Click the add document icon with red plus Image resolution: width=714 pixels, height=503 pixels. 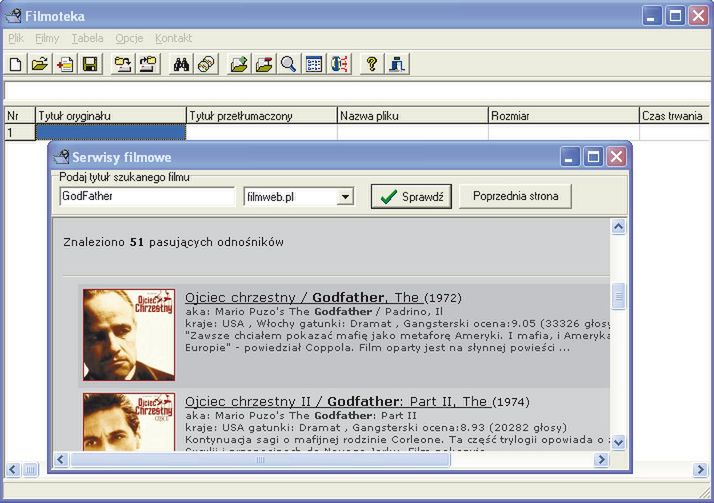coord(65,64)
